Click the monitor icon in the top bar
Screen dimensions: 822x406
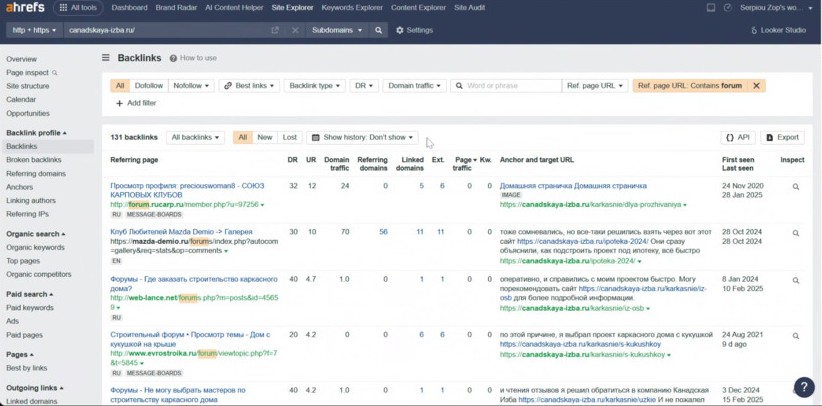711,8
